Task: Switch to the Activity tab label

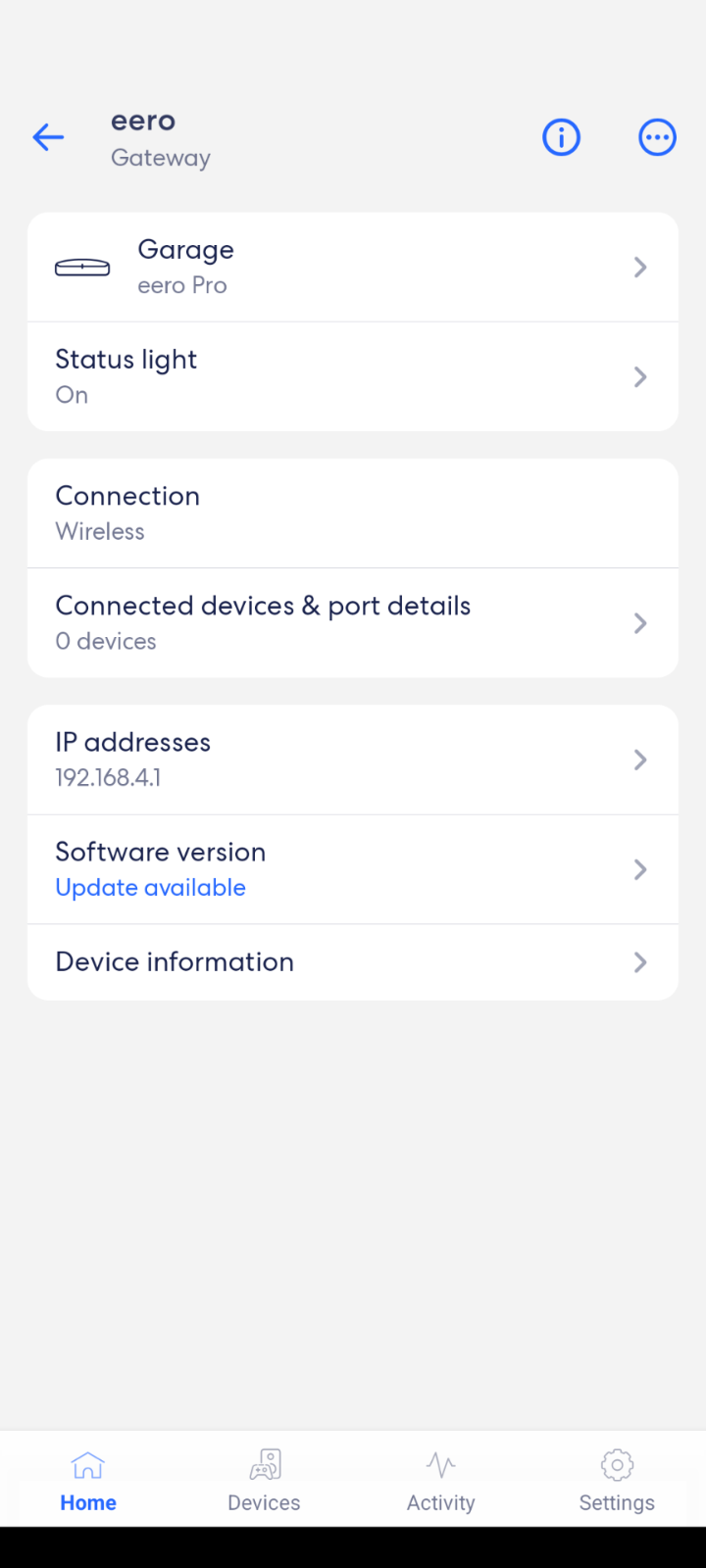Action: coord(441,1502)
